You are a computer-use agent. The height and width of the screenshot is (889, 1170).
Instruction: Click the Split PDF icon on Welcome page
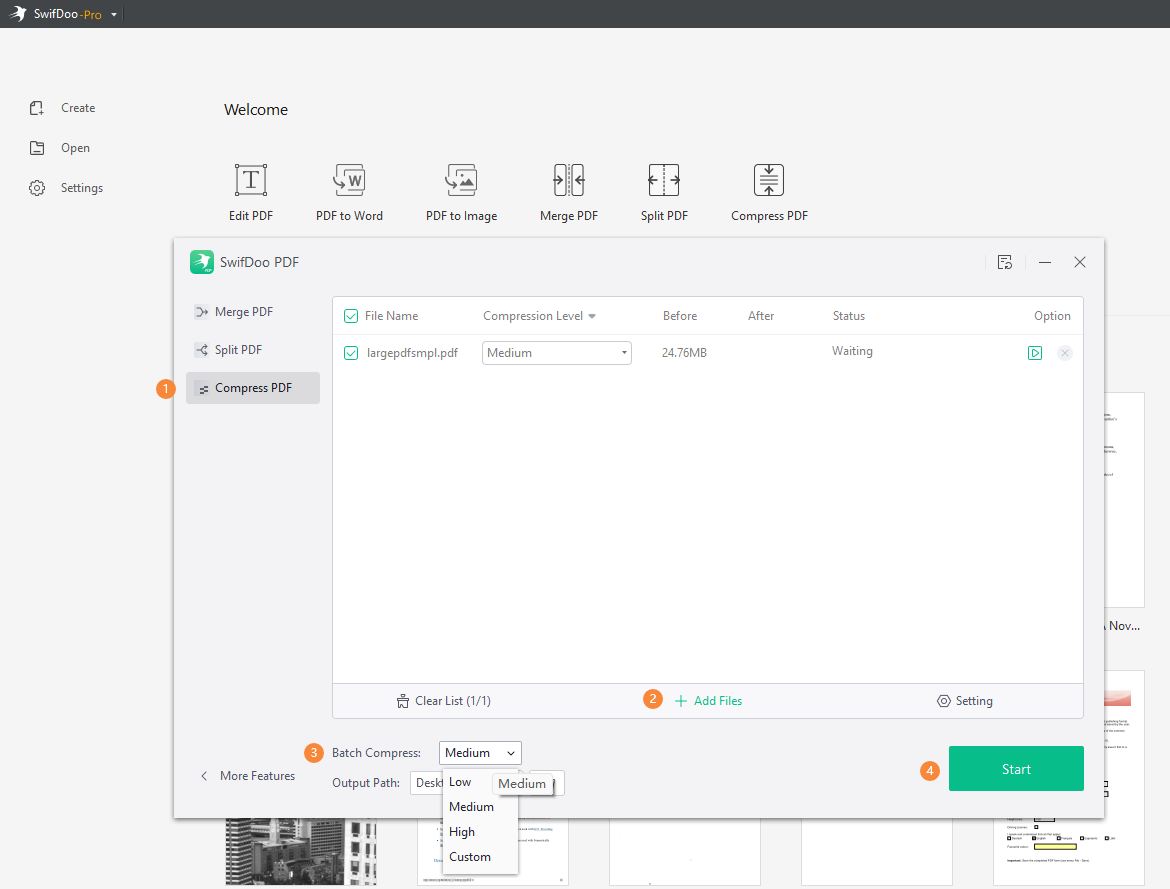click(664, 180)
